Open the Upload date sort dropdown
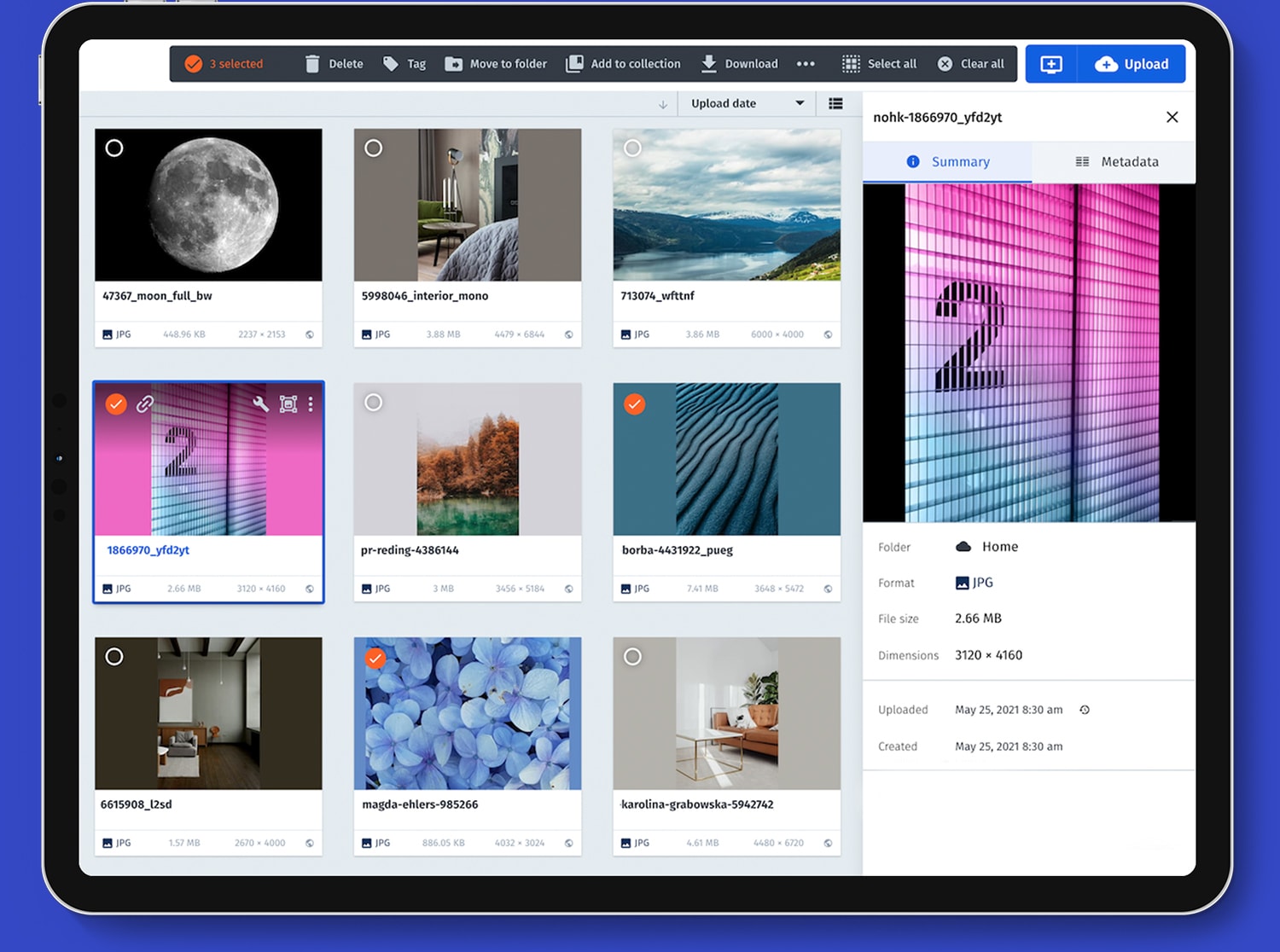 pos(748,103)
